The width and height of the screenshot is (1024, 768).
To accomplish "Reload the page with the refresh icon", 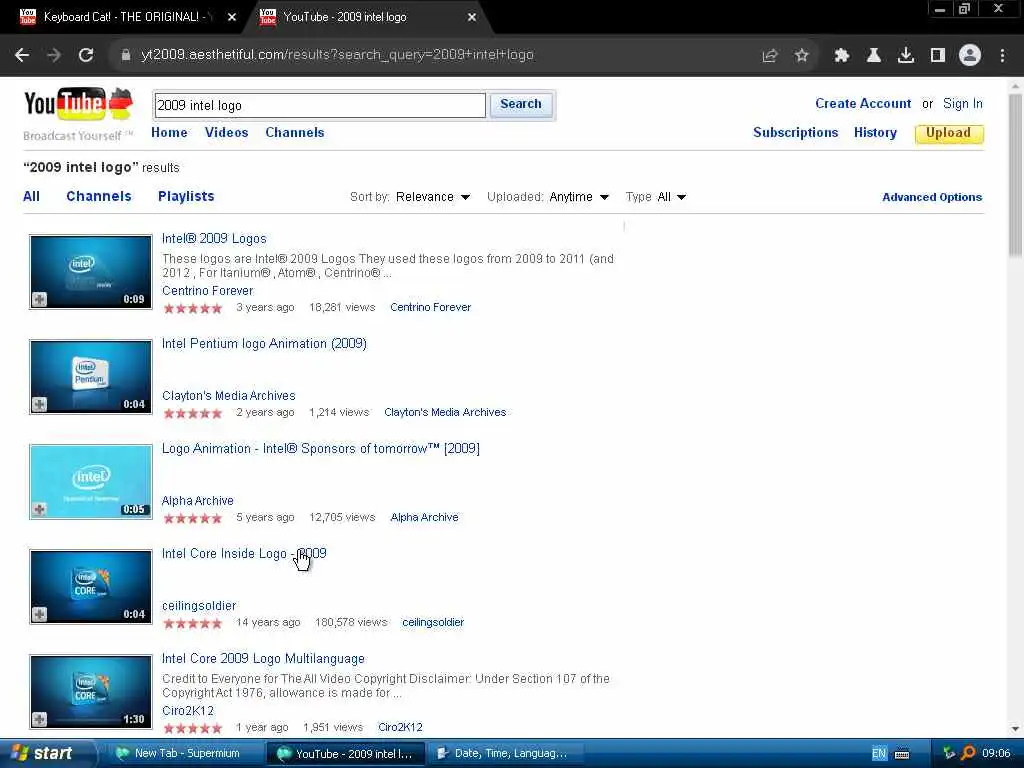I will pyautogui.click(x=86, y=56).
